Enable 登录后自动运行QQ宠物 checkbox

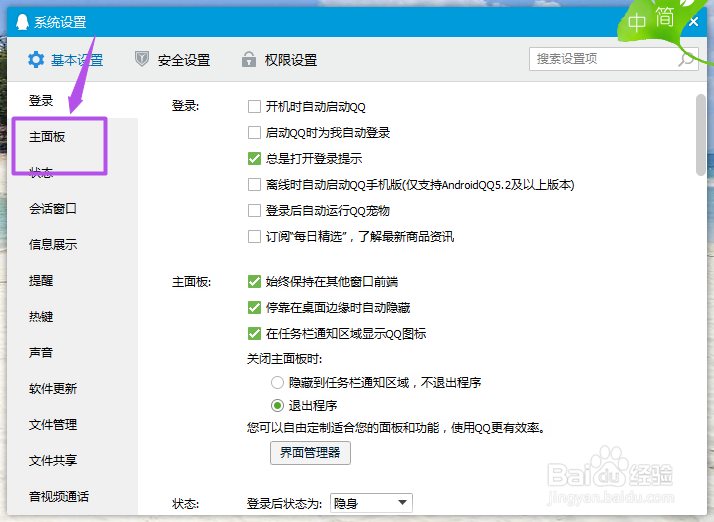tap(254, 210)
